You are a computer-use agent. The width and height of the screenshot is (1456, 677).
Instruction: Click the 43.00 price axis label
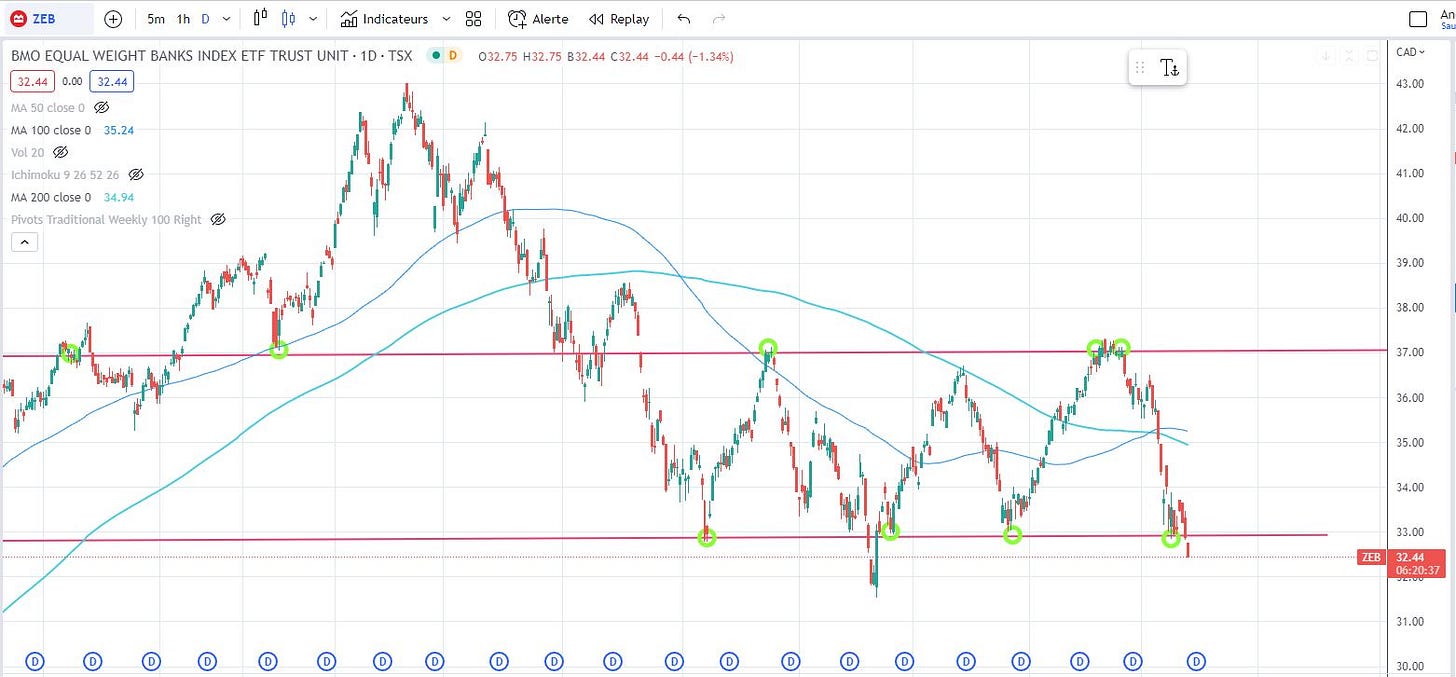pyautogui.click(x=1410, y=83)
